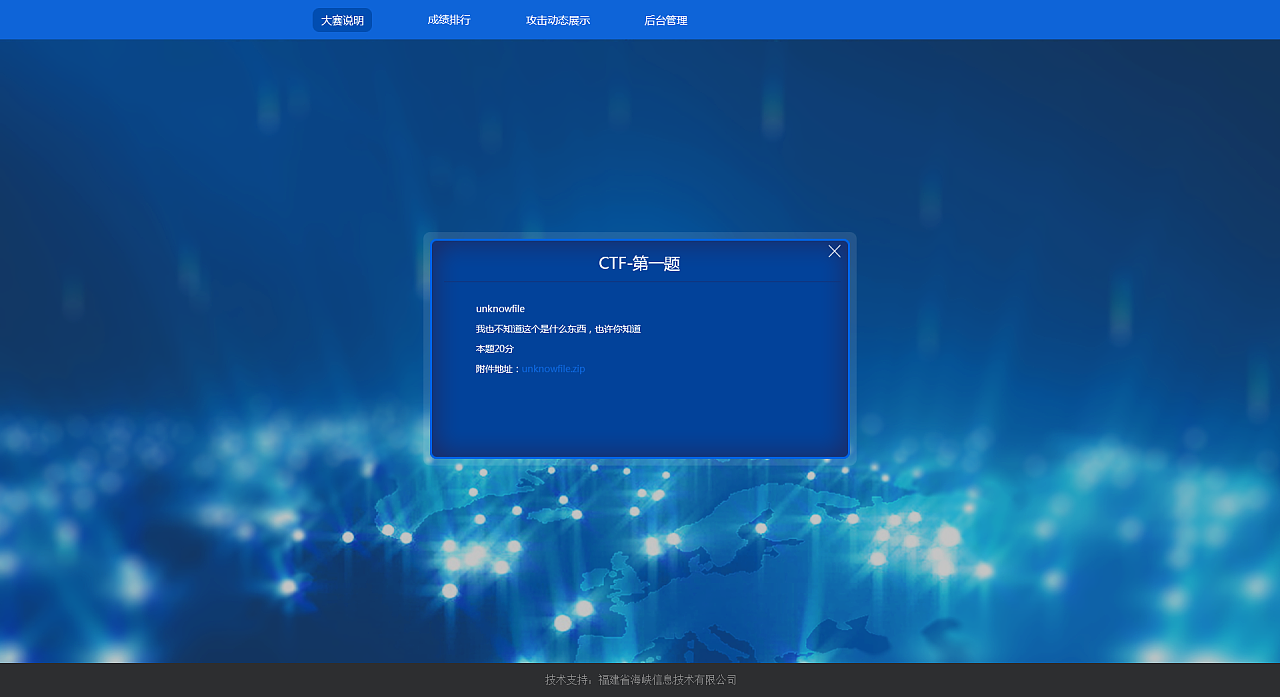The width and height of the screenshot is (1280, 697).
Task: Open the 攻击动态展示 page
Action: [558, 20]
